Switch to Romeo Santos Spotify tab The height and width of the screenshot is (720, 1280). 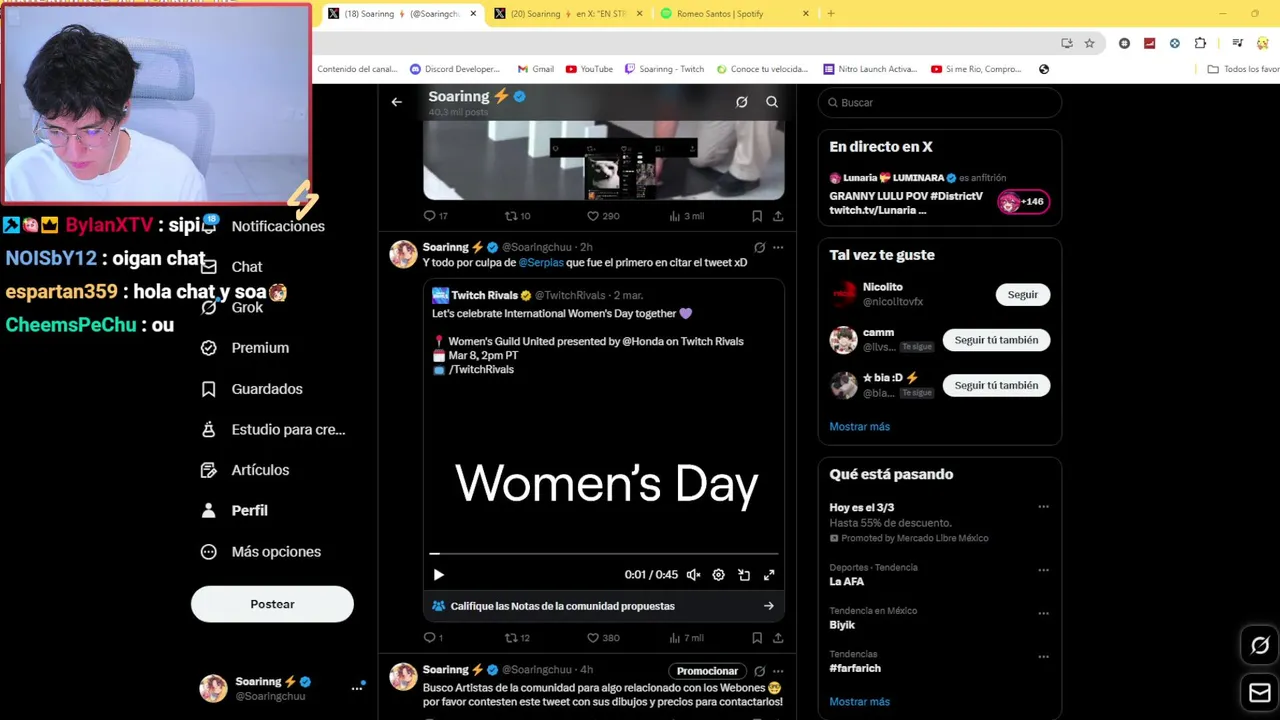point(735,14)
